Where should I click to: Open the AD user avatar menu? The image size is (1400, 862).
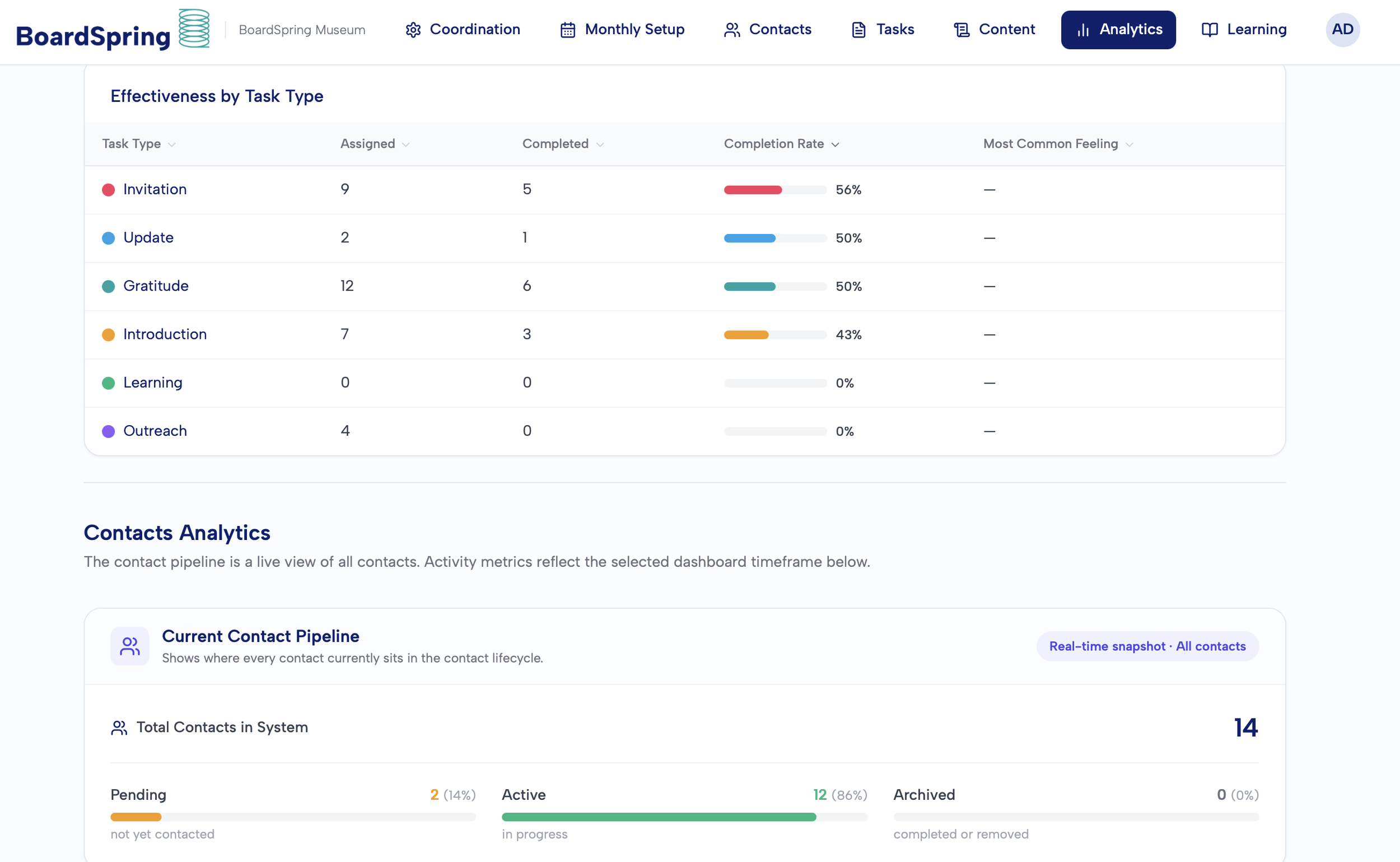click(x=1342, y=30)
